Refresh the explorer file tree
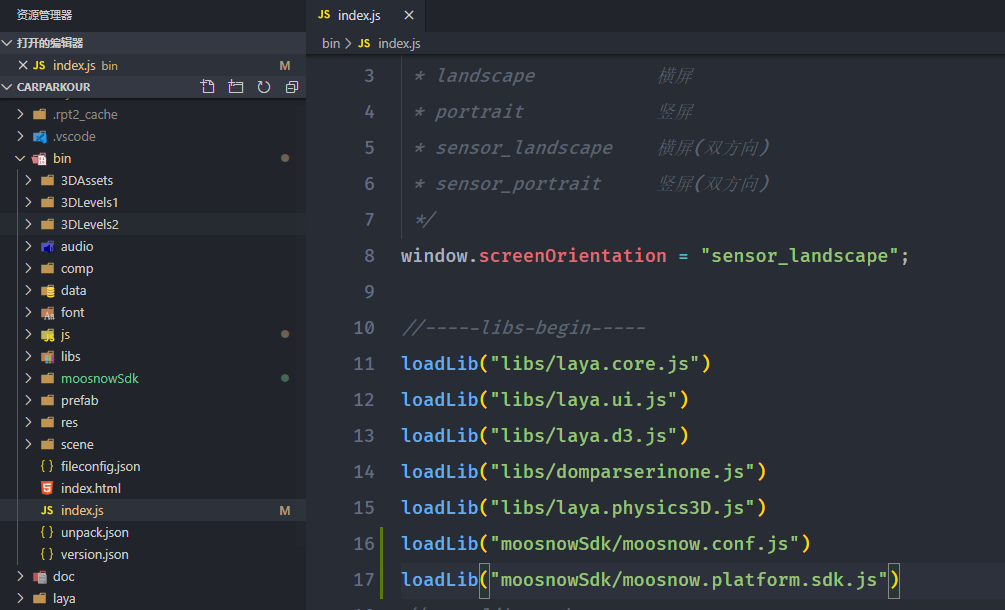 (x=264, y=87)
